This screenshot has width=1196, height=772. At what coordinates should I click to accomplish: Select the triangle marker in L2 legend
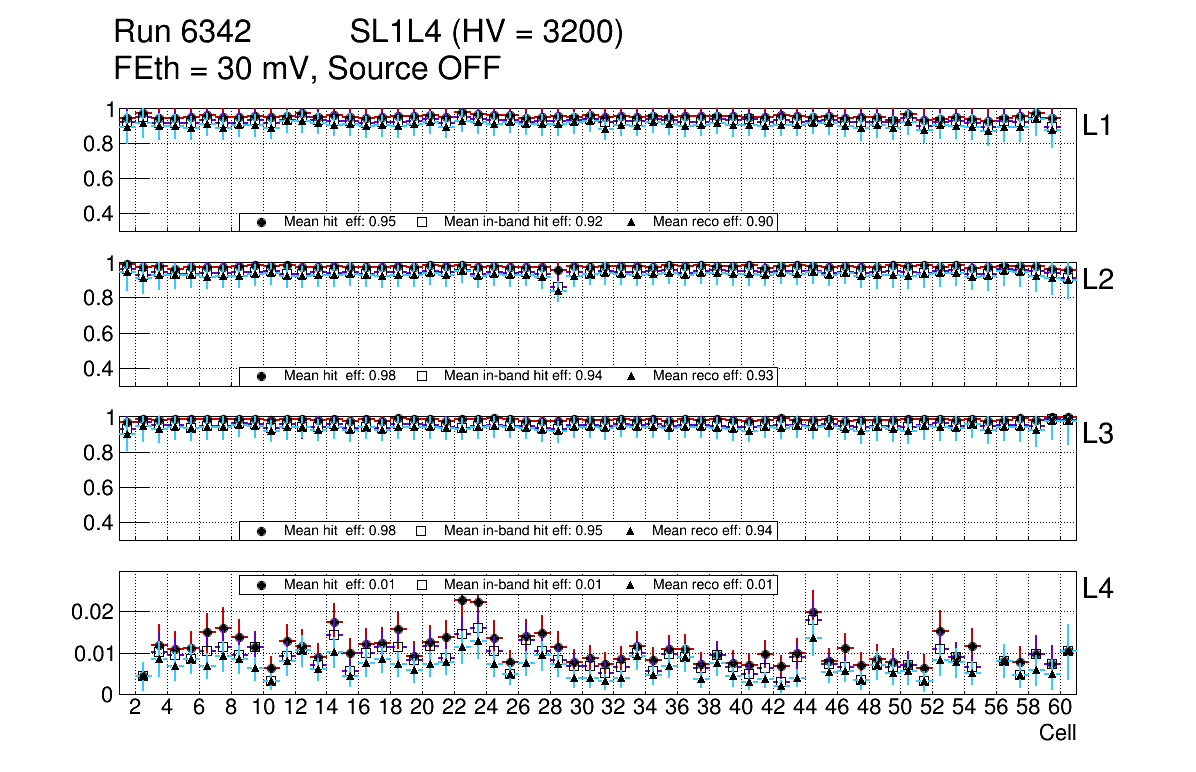[631, 376]
